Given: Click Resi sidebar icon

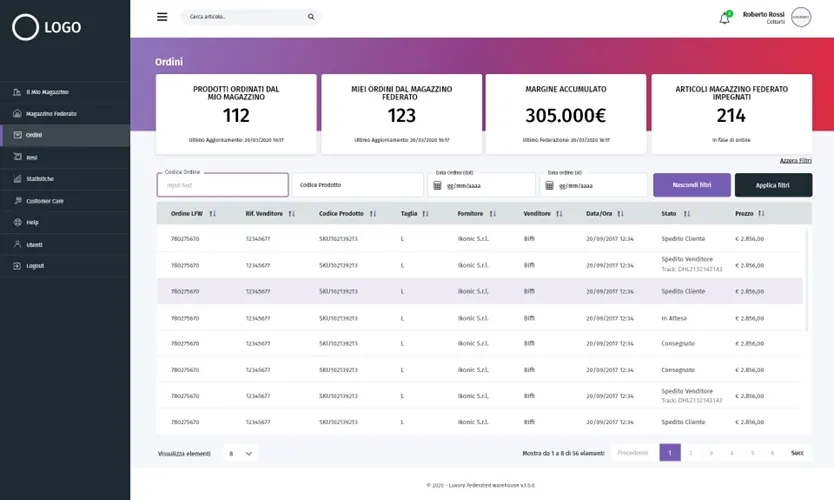Looking at the screenshot, I should pos(17,157).
